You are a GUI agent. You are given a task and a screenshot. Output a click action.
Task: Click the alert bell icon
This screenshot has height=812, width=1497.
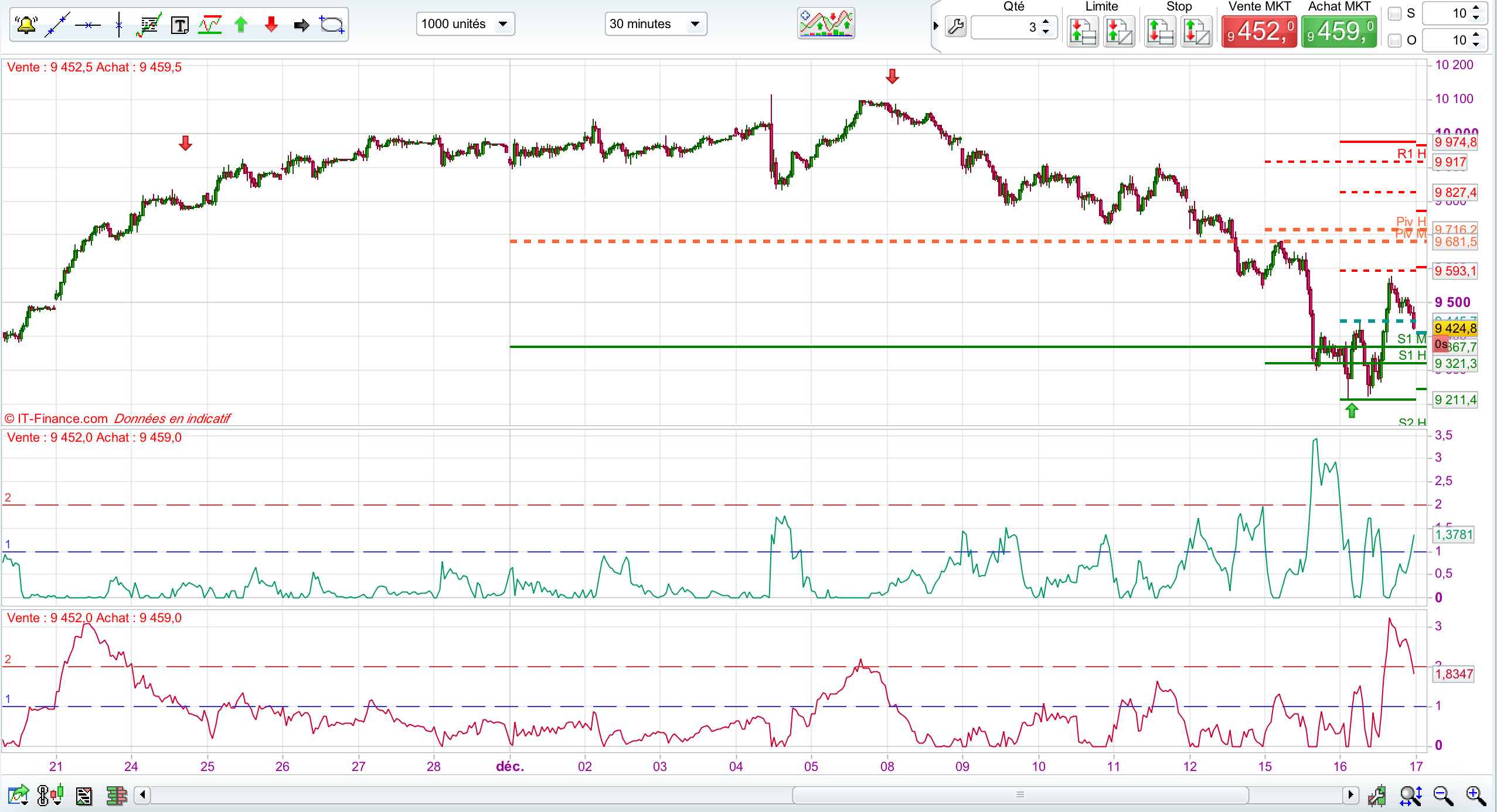pyautogui.click(x=26, y=25)
